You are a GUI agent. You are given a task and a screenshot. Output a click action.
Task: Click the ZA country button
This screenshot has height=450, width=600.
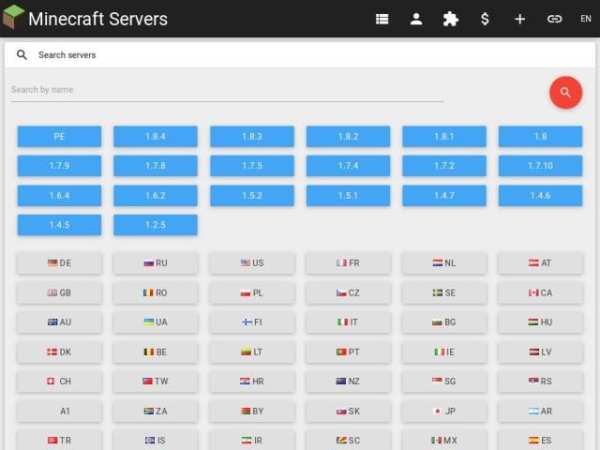click(x=155, y=411)
